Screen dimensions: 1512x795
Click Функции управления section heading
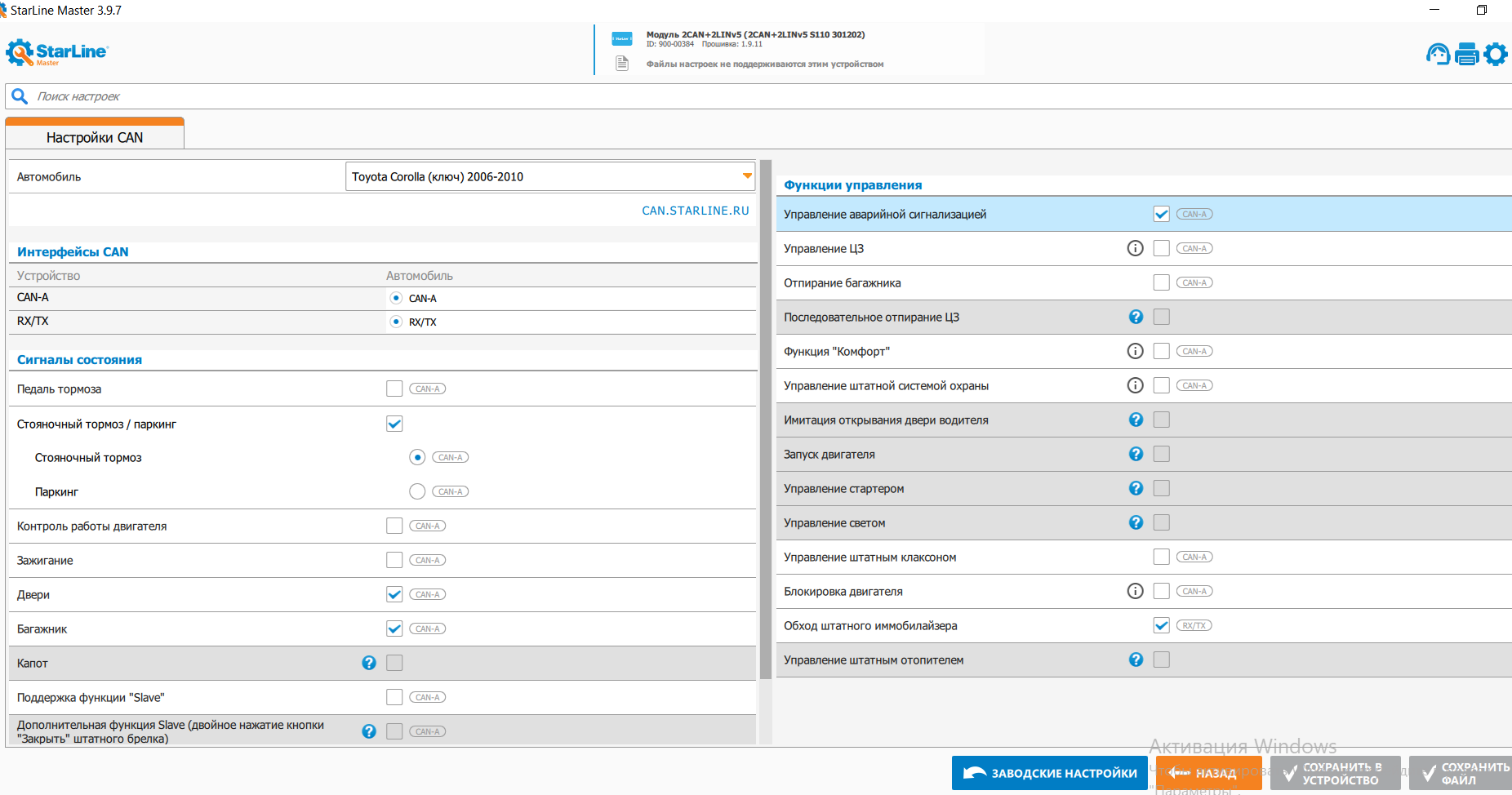coord(853,185)
